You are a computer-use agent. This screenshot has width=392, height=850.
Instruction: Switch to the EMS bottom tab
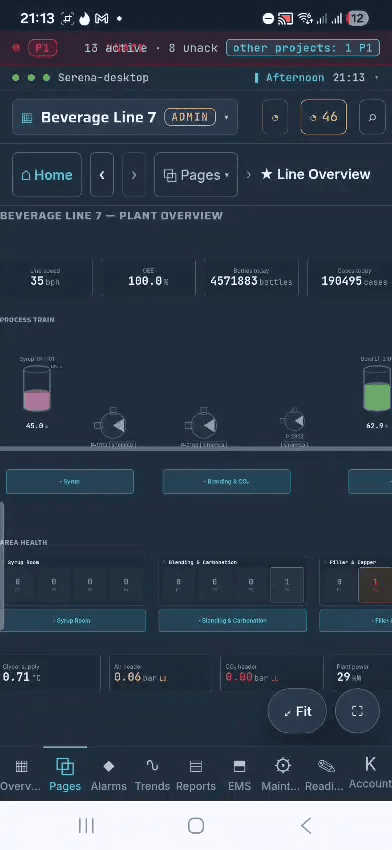[239, 774]
